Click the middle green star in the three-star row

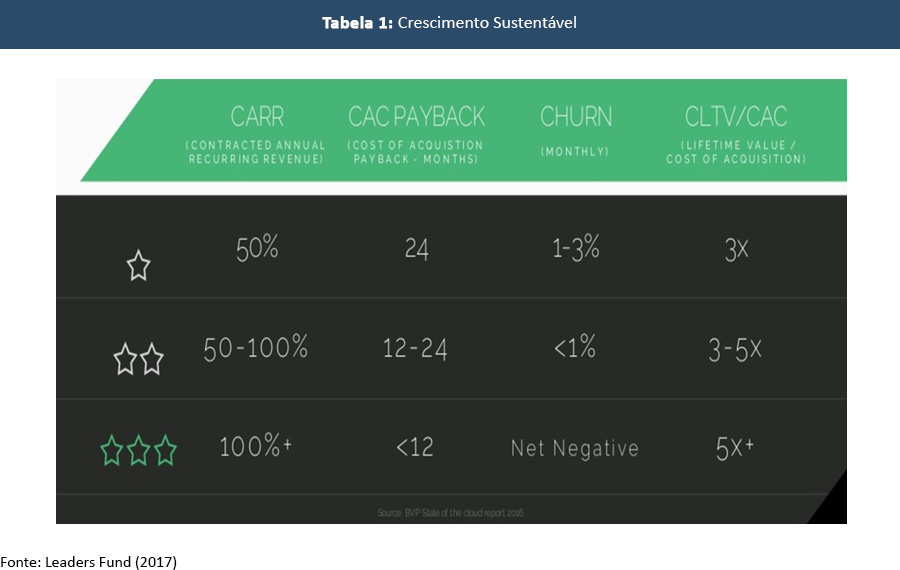click(139, 451)
